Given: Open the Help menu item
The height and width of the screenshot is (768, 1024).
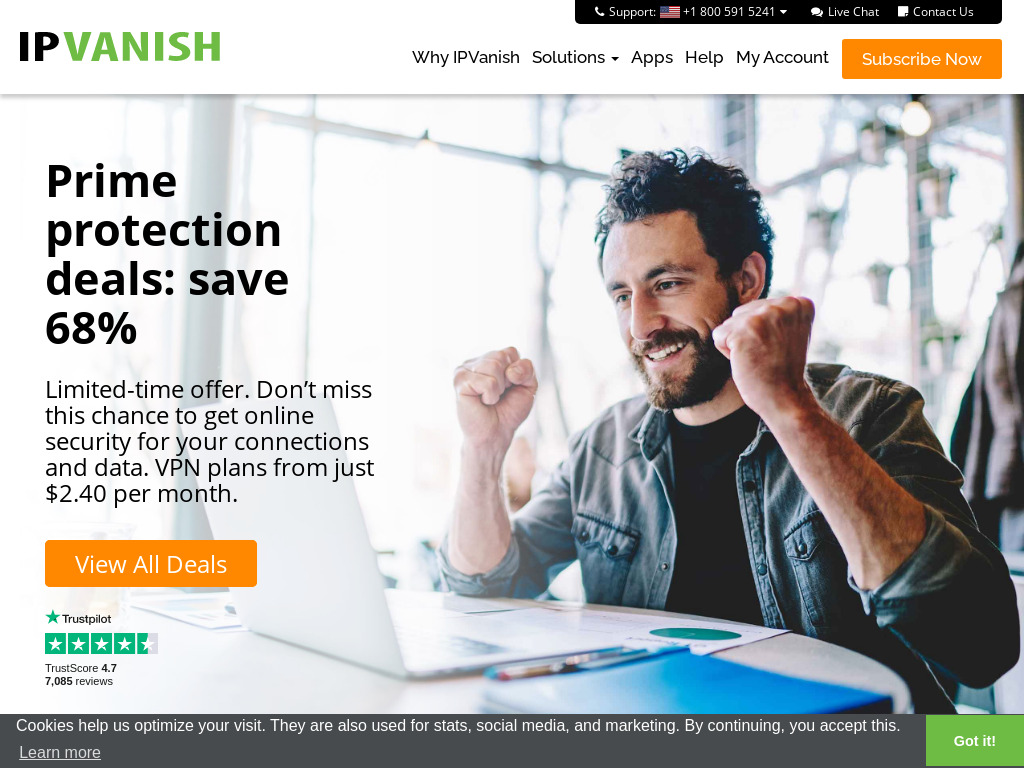Looking at the screenshot, I should [x=704, y=57].
